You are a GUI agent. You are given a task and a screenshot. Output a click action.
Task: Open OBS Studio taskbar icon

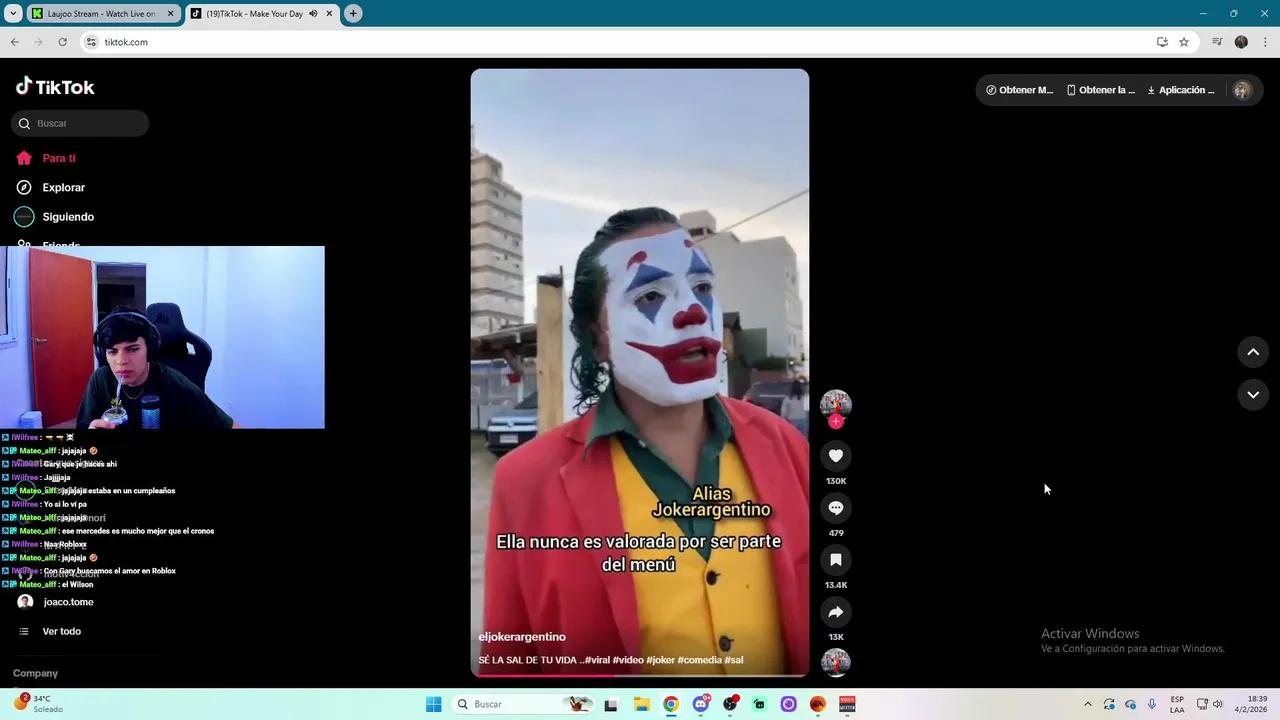(x=730, y=704)
